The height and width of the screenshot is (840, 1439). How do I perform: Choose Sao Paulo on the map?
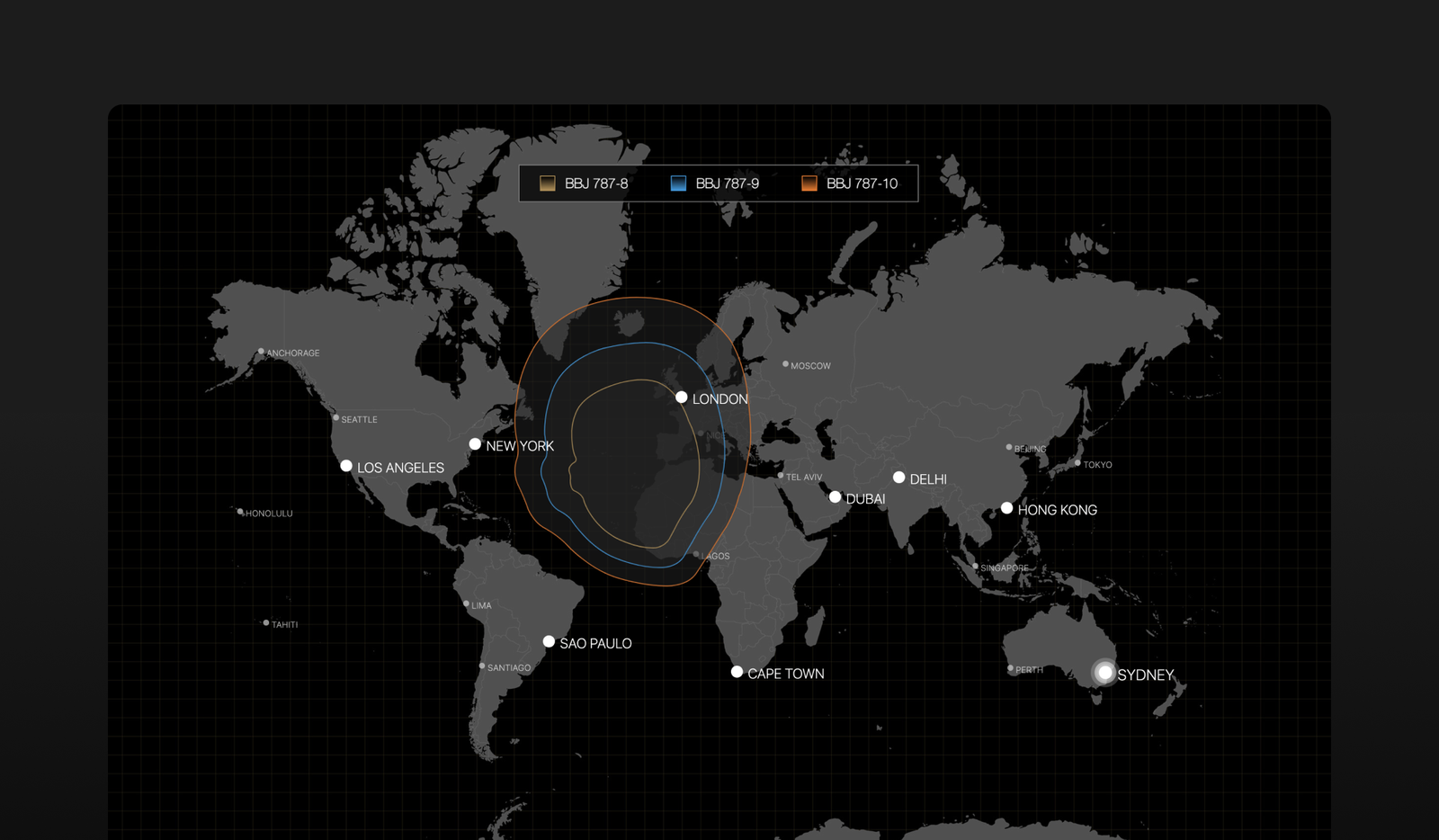click(549, 641)
